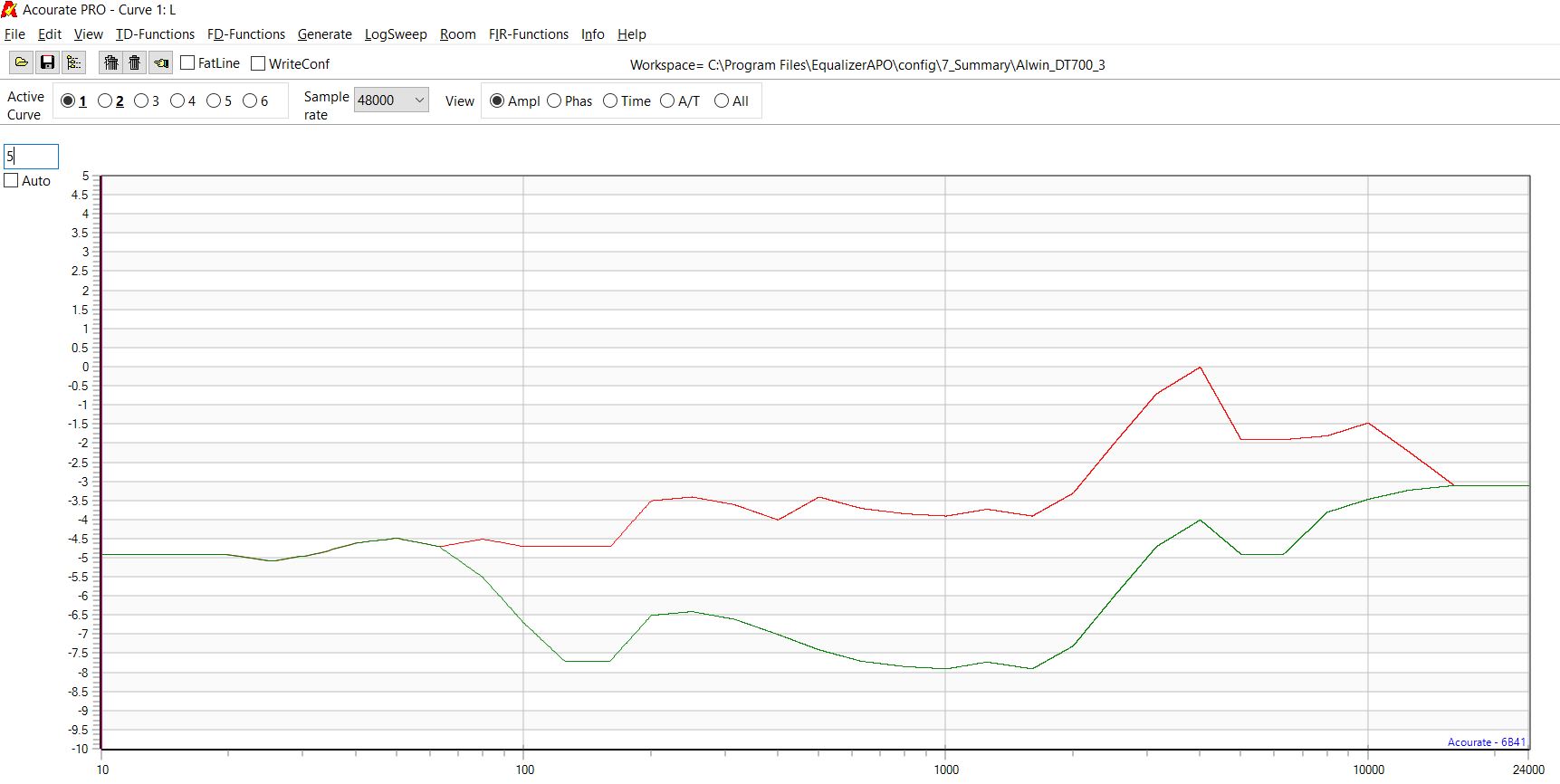
Task: Open the Info menu
Action: pyautogui.click(x=593, y=34)
